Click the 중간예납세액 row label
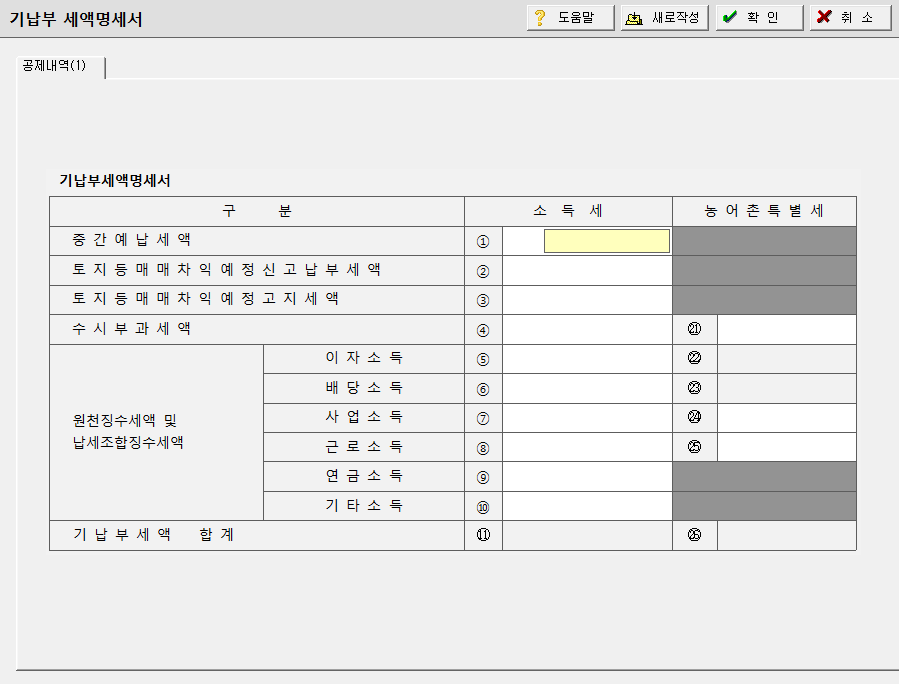Image resolution: width=899 pixels, height=684 pixels. 131,240
